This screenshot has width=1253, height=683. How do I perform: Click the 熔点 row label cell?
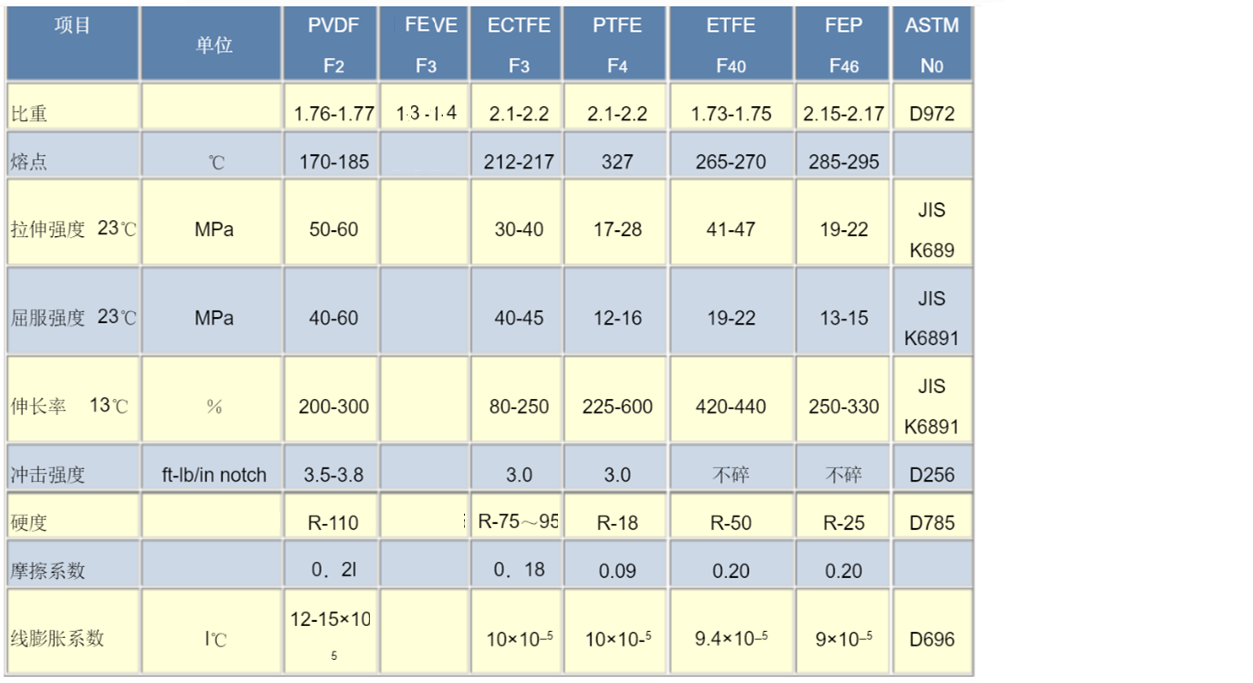click(30, 161)
